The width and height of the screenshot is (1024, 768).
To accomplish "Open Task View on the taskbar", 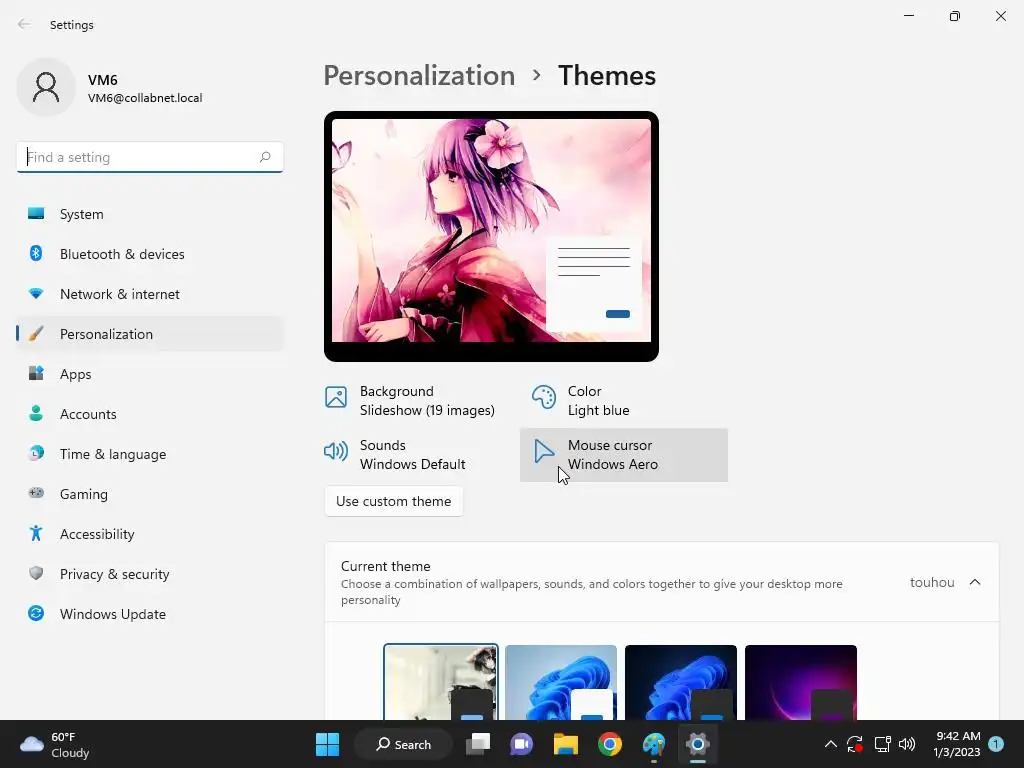I will tap(478, 744).
